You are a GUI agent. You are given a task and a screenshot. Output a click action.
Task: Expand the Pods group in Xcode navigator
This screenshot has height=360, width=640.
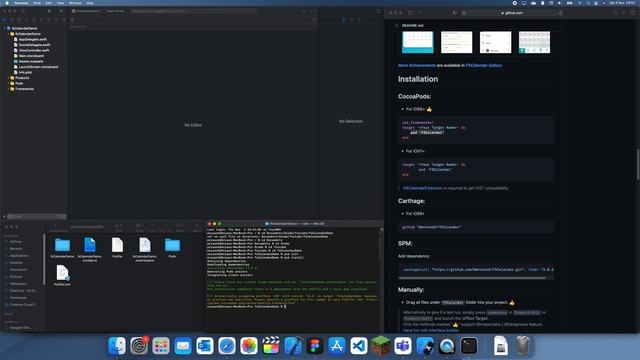9,83
